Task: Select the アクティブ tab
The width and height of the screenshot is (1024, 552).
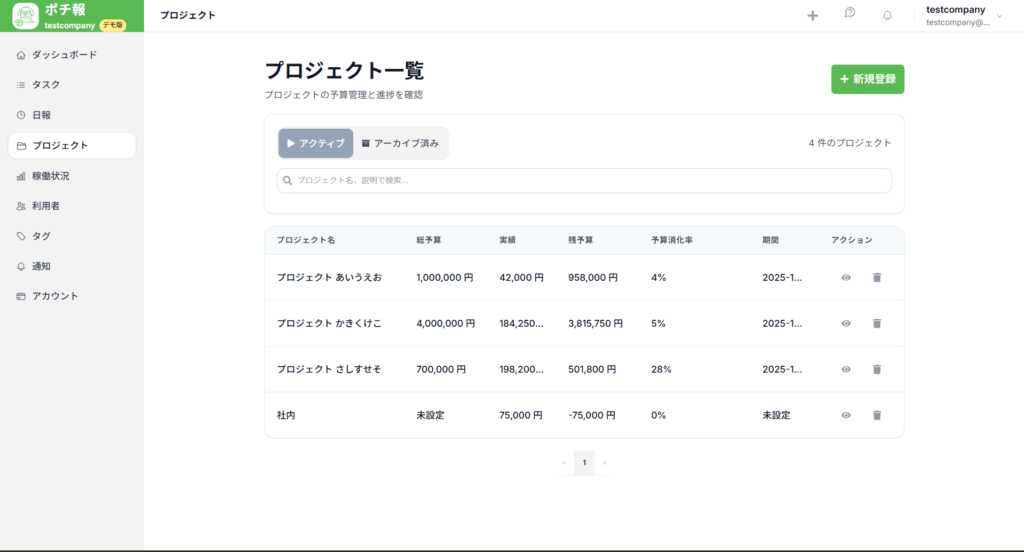Action: click(x=315, y=143)
